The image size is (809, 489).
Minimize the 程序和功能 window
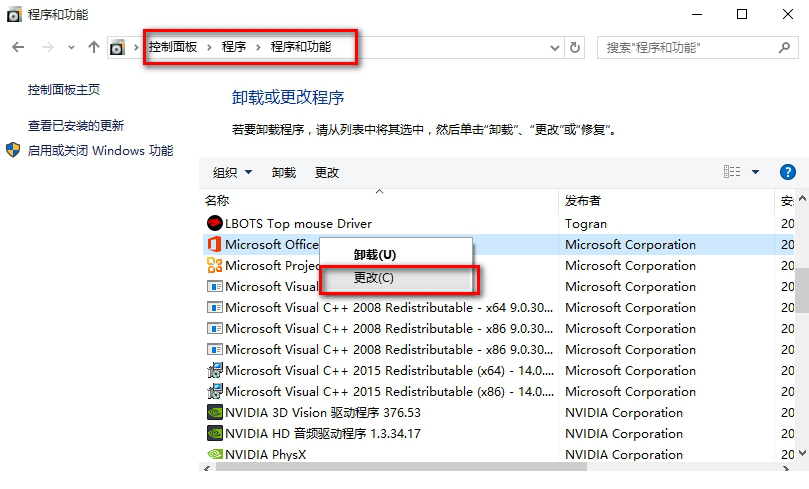697,14
